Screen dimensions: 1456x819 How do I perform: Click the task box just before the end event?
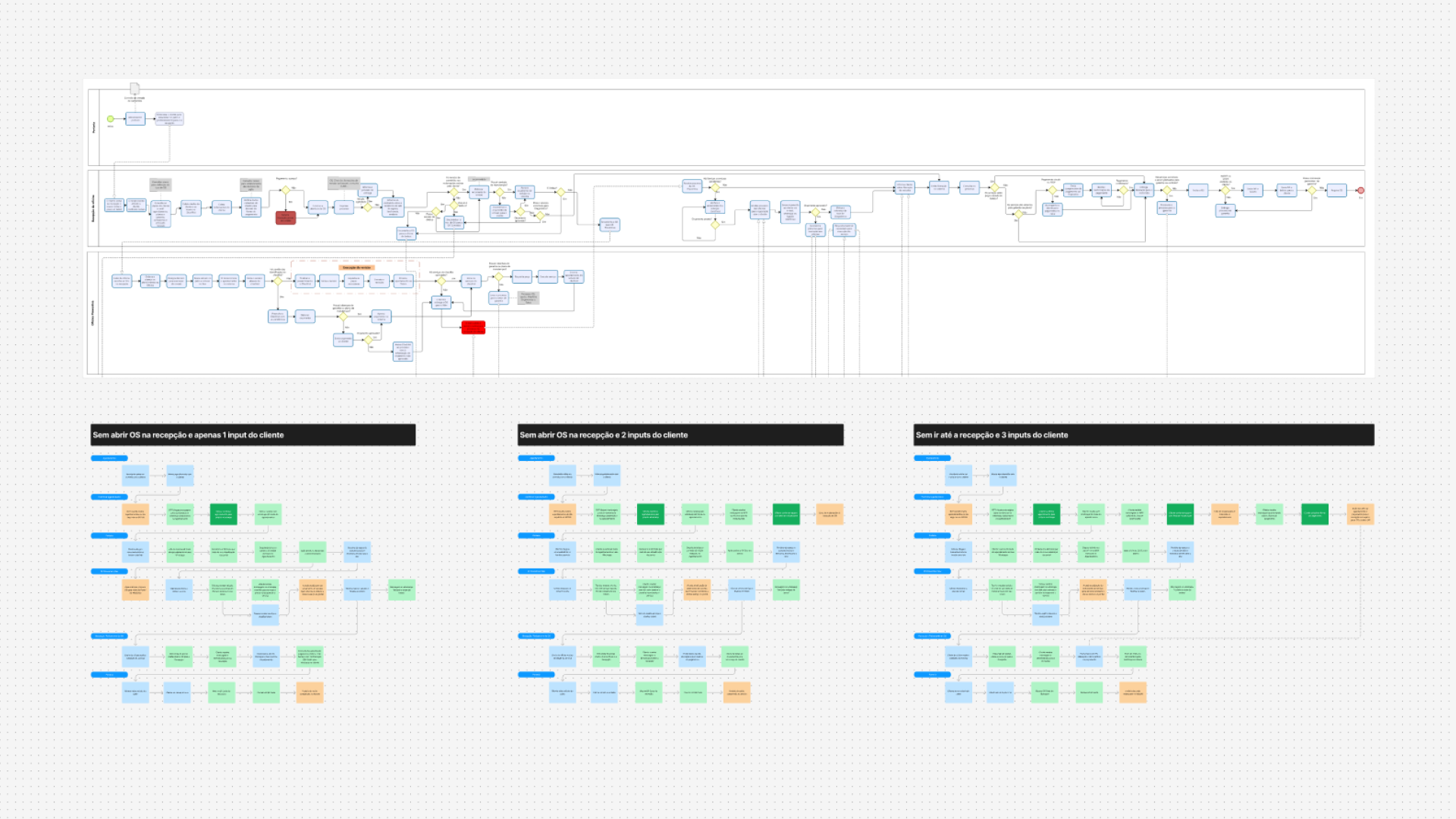point(1336,190)
